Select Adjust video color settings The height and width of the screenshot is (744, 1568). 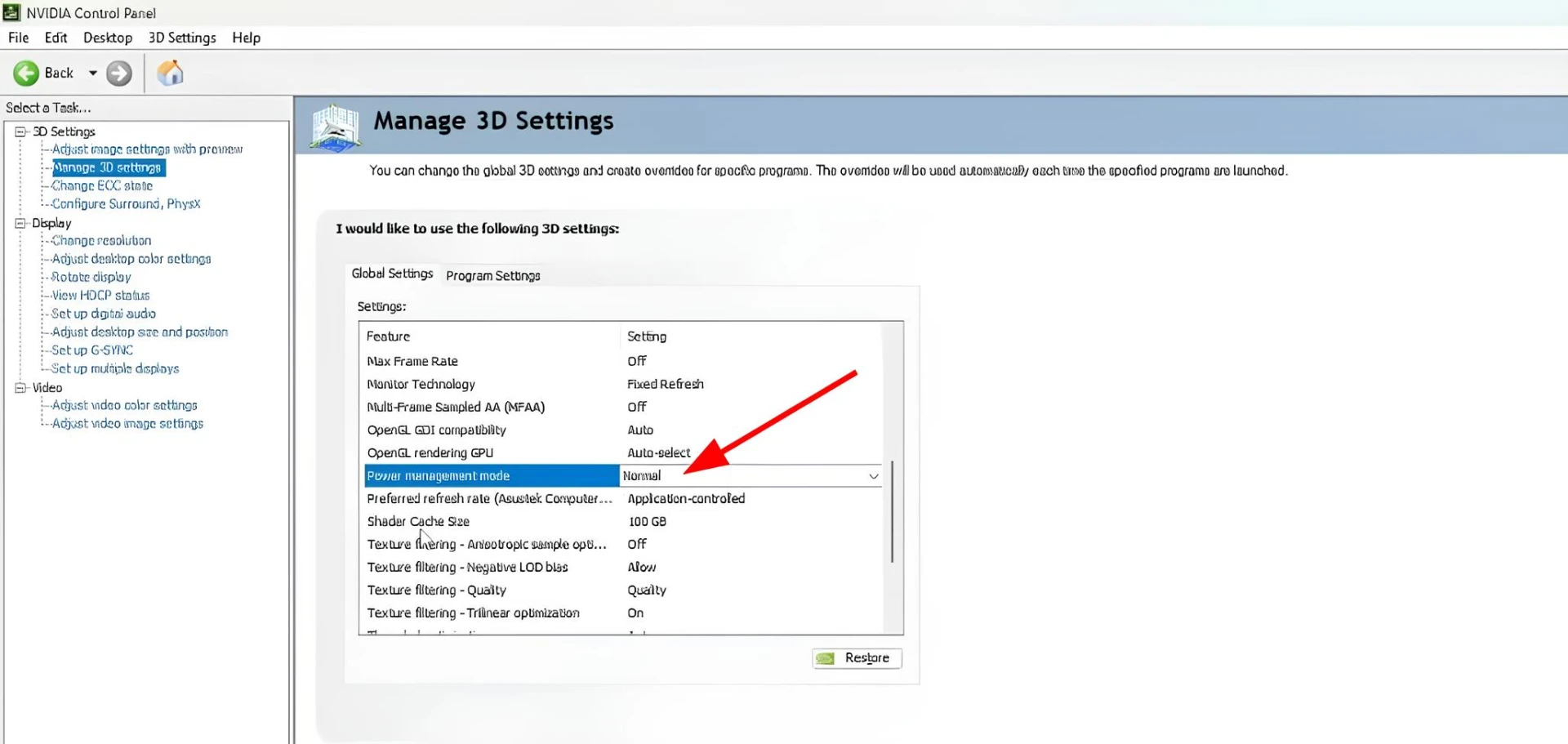(x=125, y=406)
